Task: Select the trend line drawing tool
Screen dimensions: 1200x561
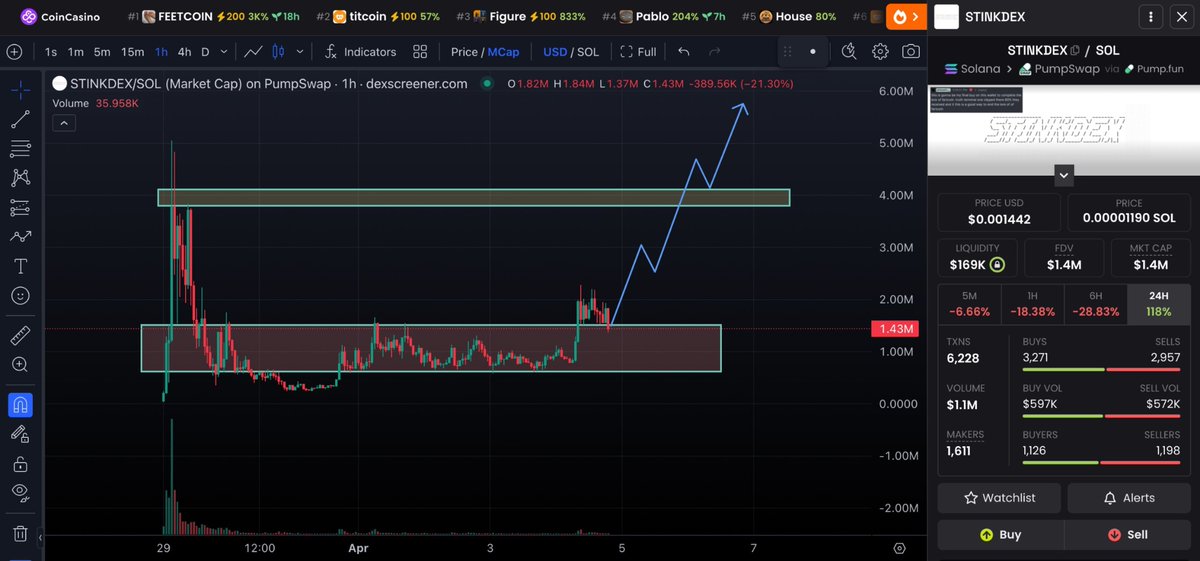Action: pyautogui.click(x=20, y=120)
